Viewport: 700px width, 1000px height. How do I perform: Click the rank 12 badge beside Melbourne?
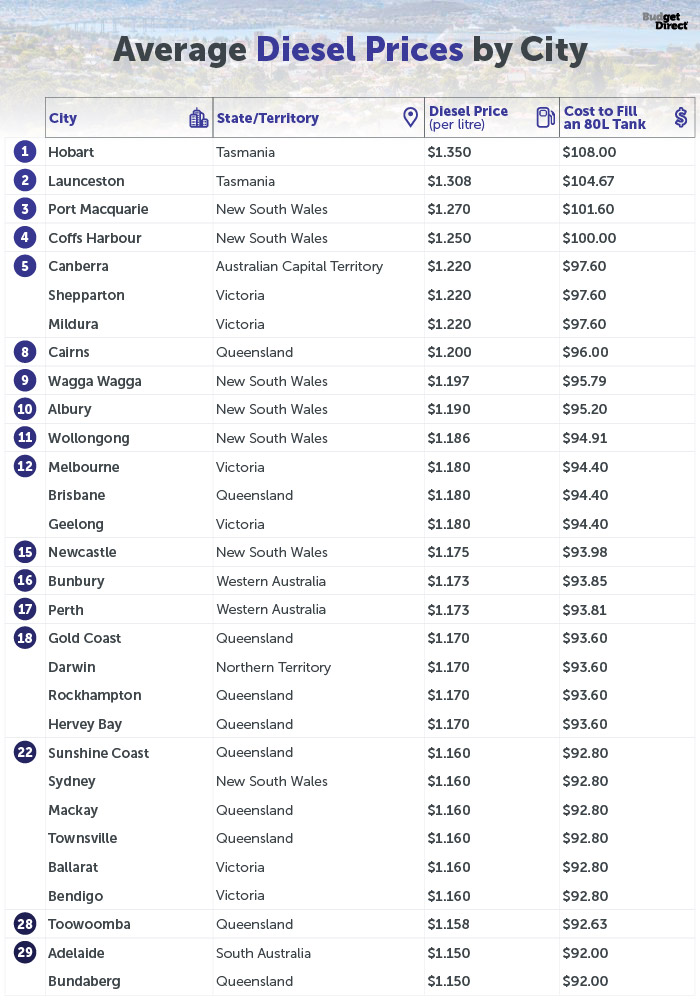25,466
